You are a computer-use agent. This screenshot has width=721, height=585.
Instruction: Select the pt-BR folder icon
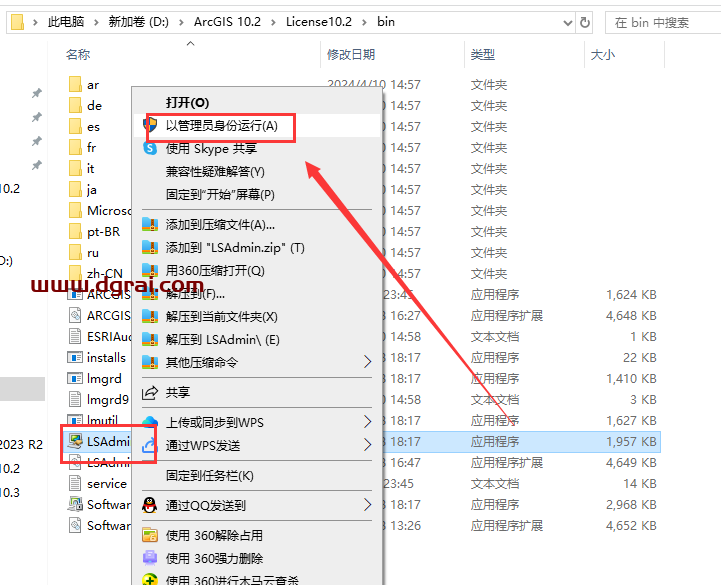click(75, 231)
